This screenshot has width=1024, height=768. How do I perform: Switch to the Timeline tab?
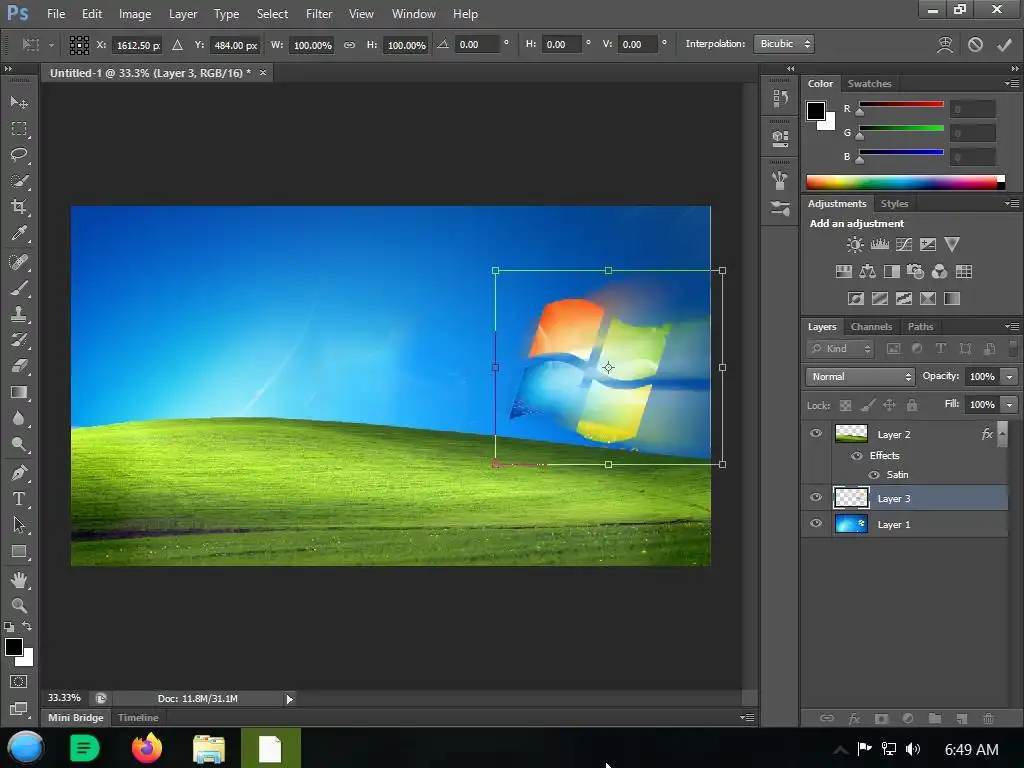(138, 718)
